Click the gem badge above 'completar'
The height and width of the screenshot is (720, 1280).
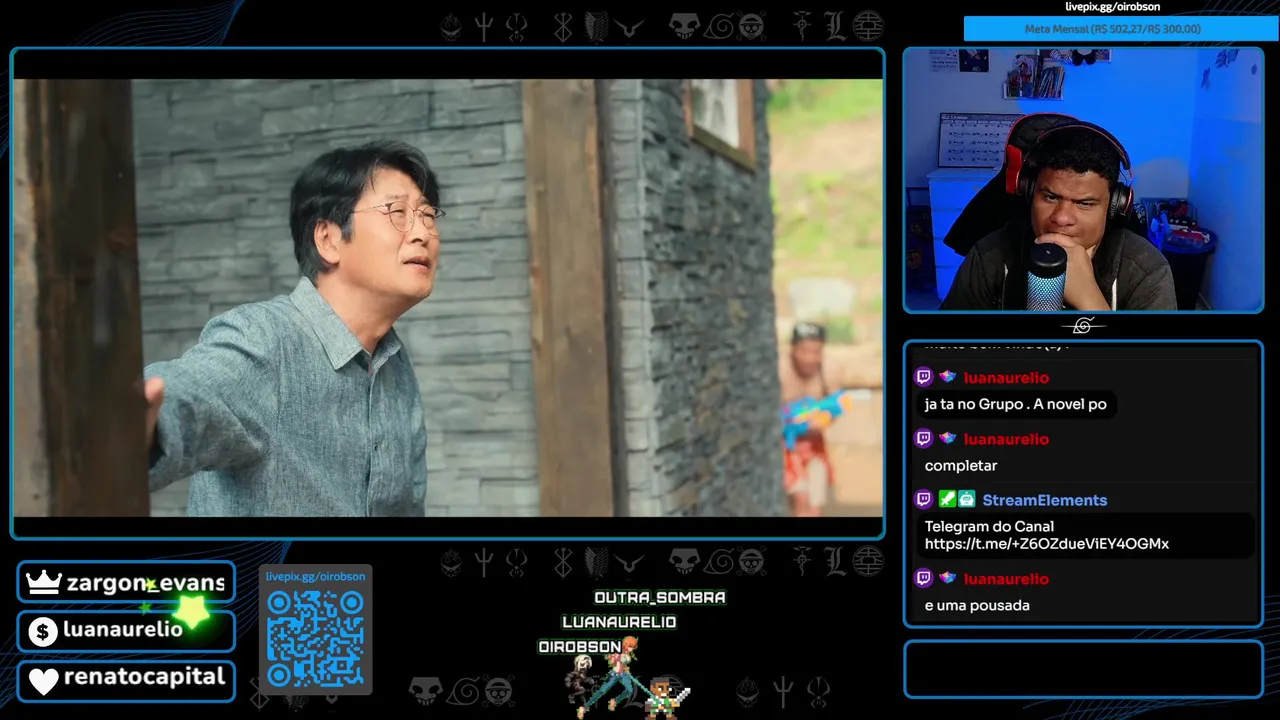pos(947,439)
